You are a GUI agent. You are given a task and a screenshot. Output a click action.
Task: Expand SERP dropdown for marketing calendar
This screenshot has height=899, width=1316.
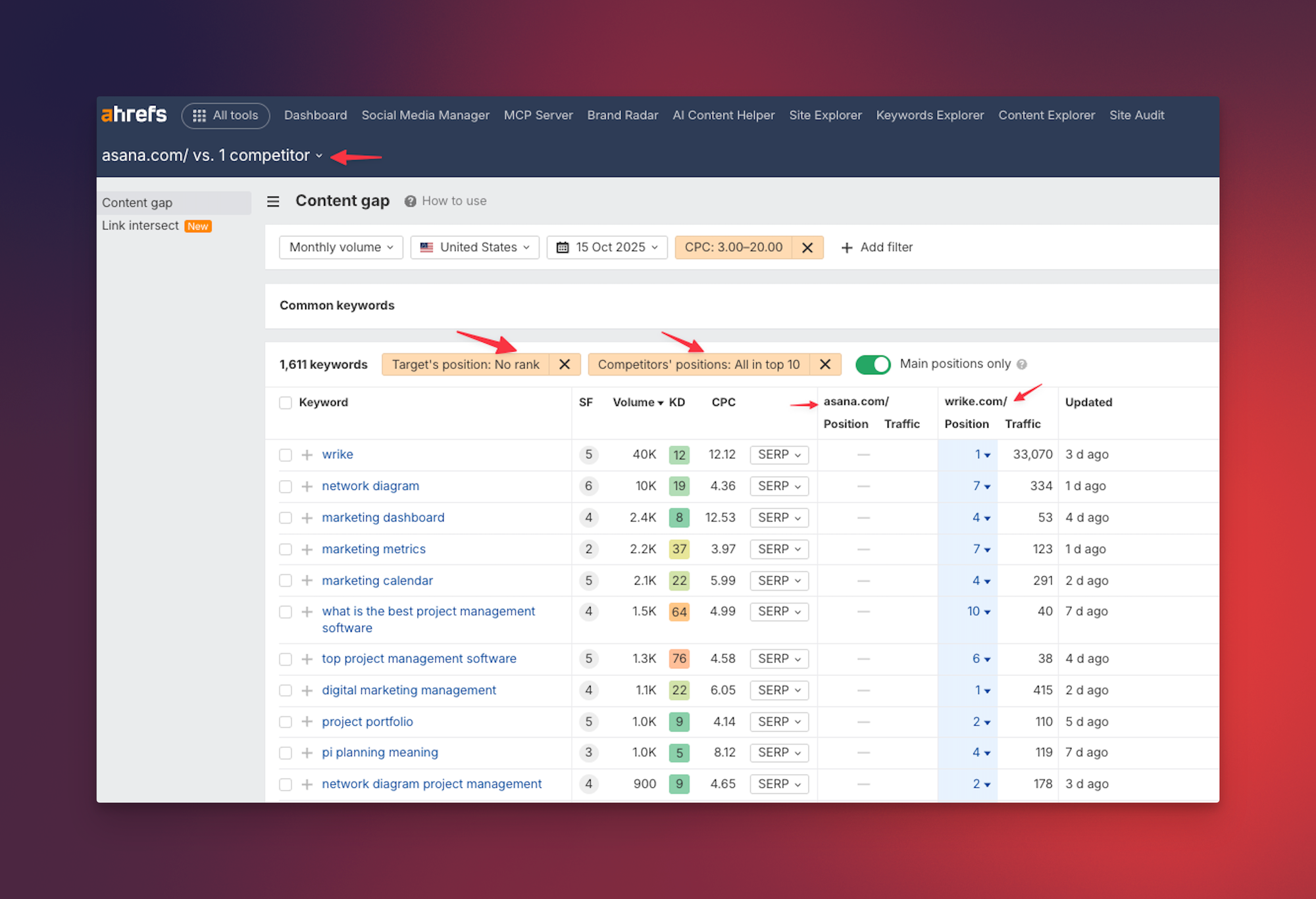click(x=779, y=581)
